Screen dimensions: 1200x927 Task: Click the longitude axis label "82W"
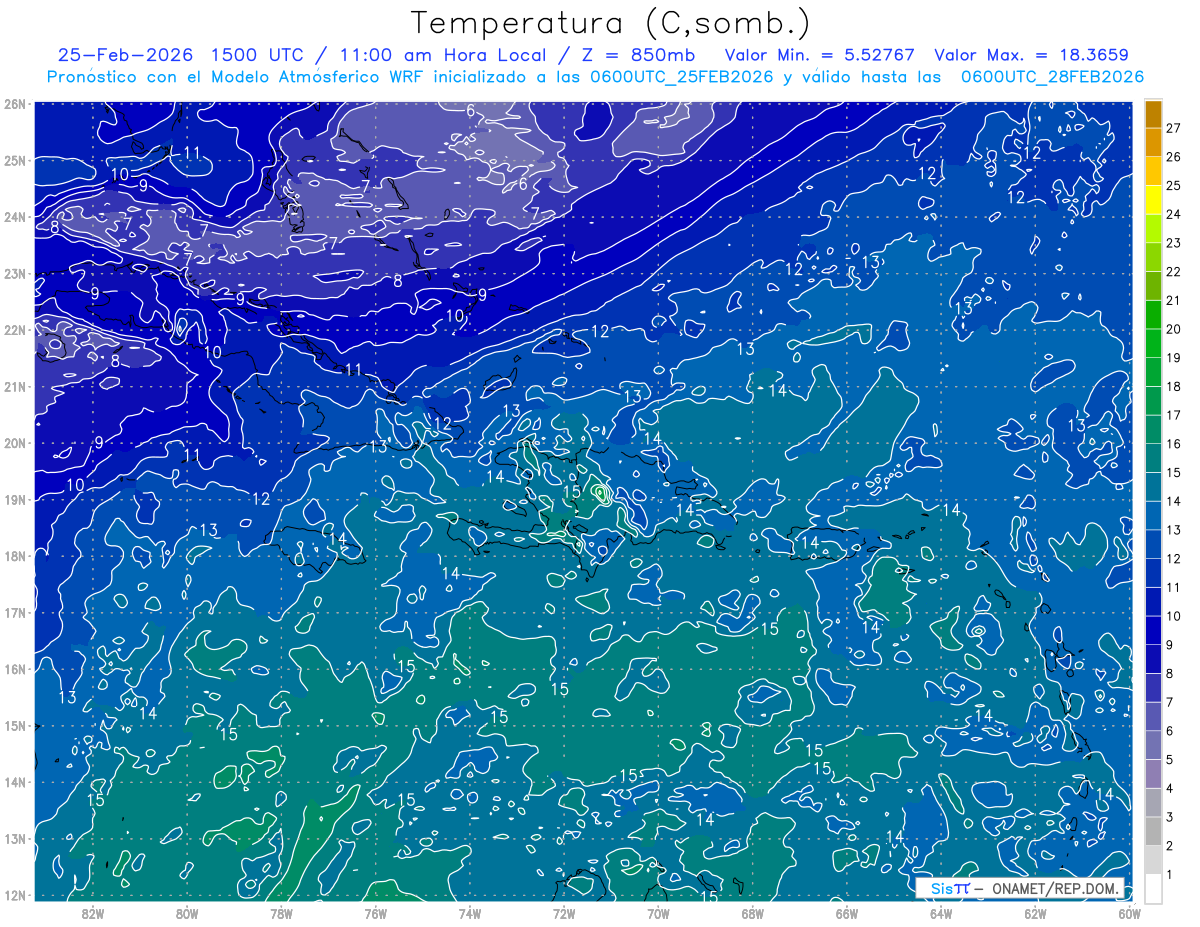coord(92,912)
